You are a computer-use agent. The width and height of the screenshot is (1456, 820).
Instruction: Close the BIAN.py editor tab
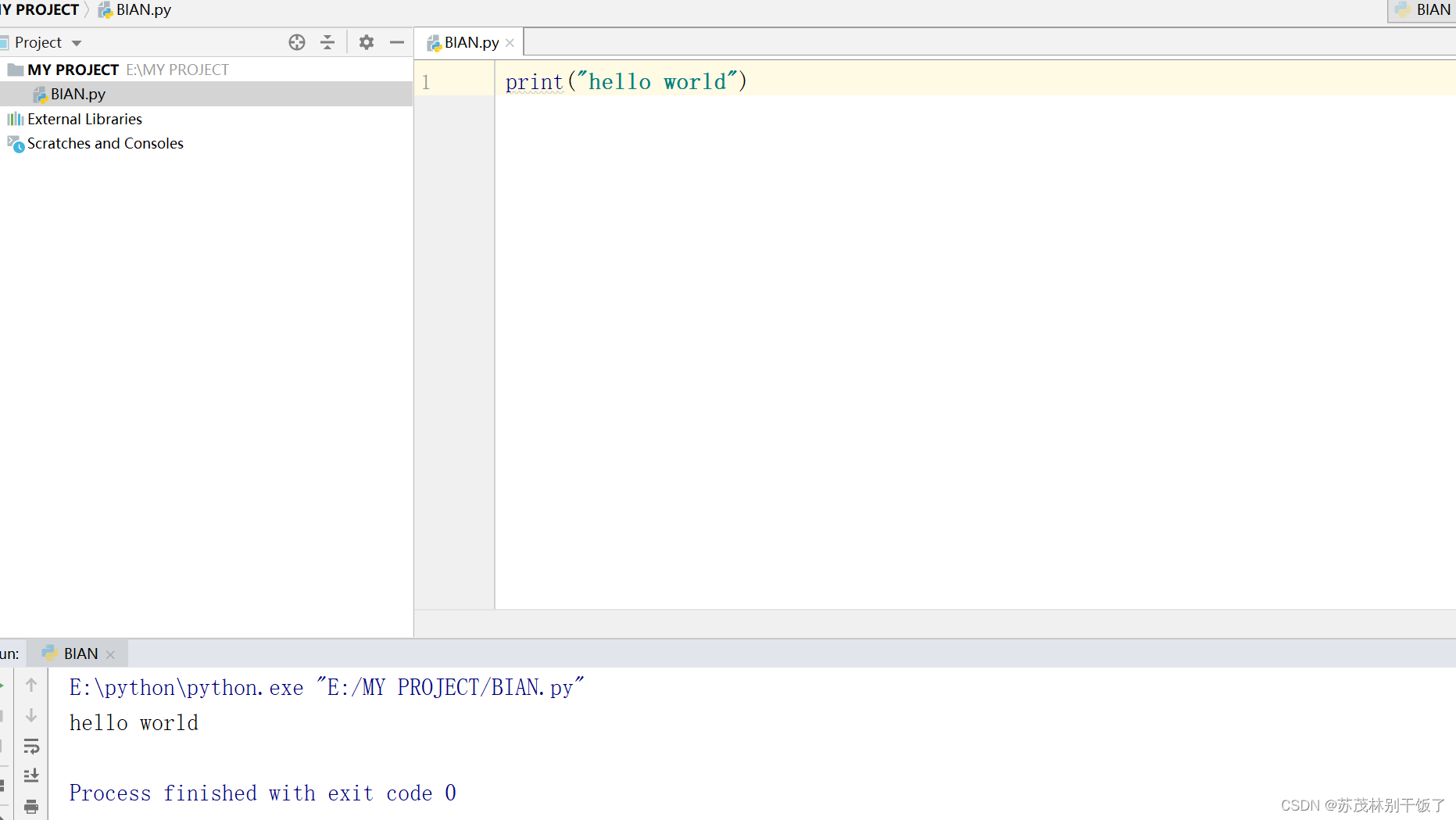(510, 43)
